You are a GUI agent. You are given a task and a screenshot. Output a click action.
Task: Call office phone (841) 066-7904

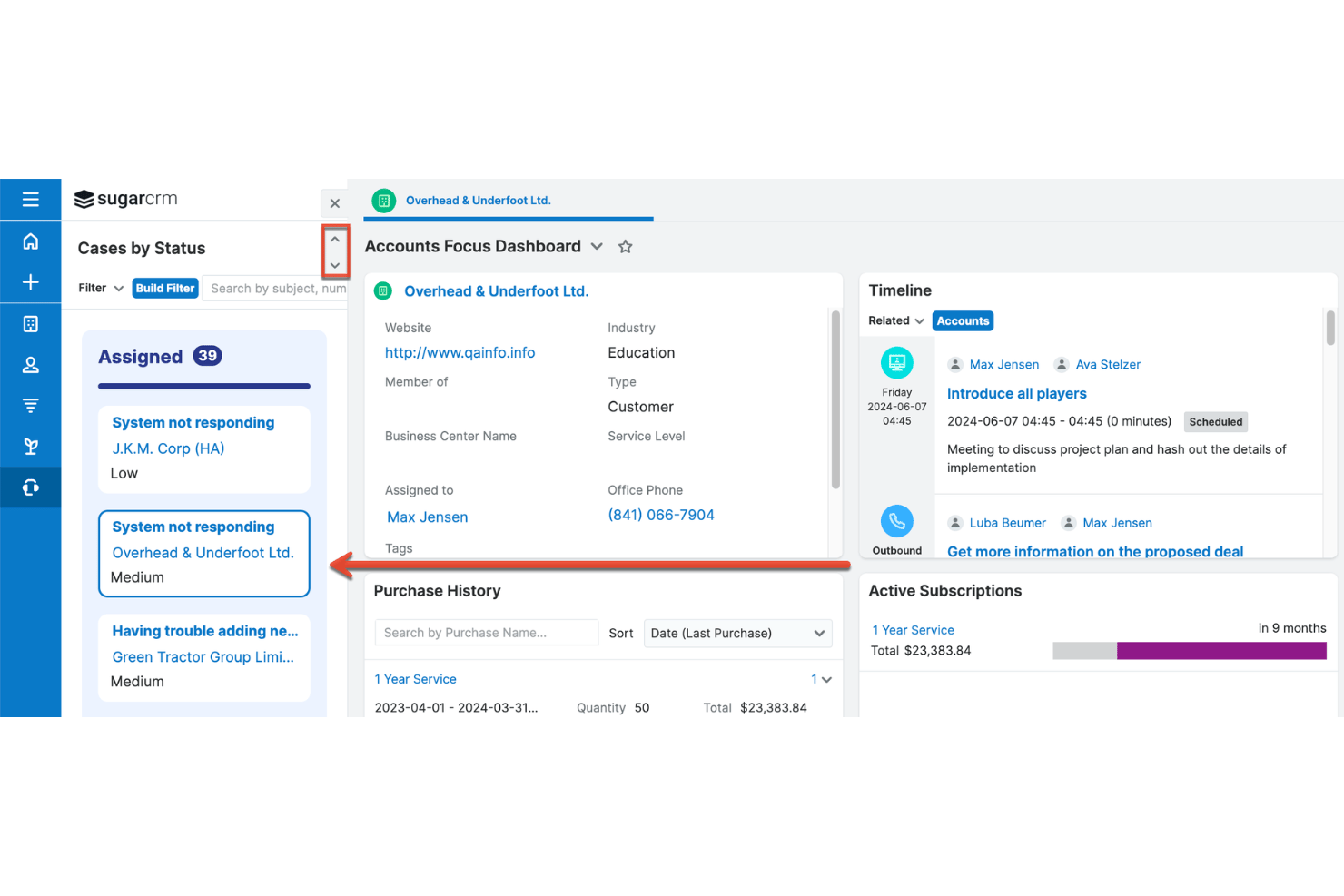pyautogui.click(x=661, y=516)
